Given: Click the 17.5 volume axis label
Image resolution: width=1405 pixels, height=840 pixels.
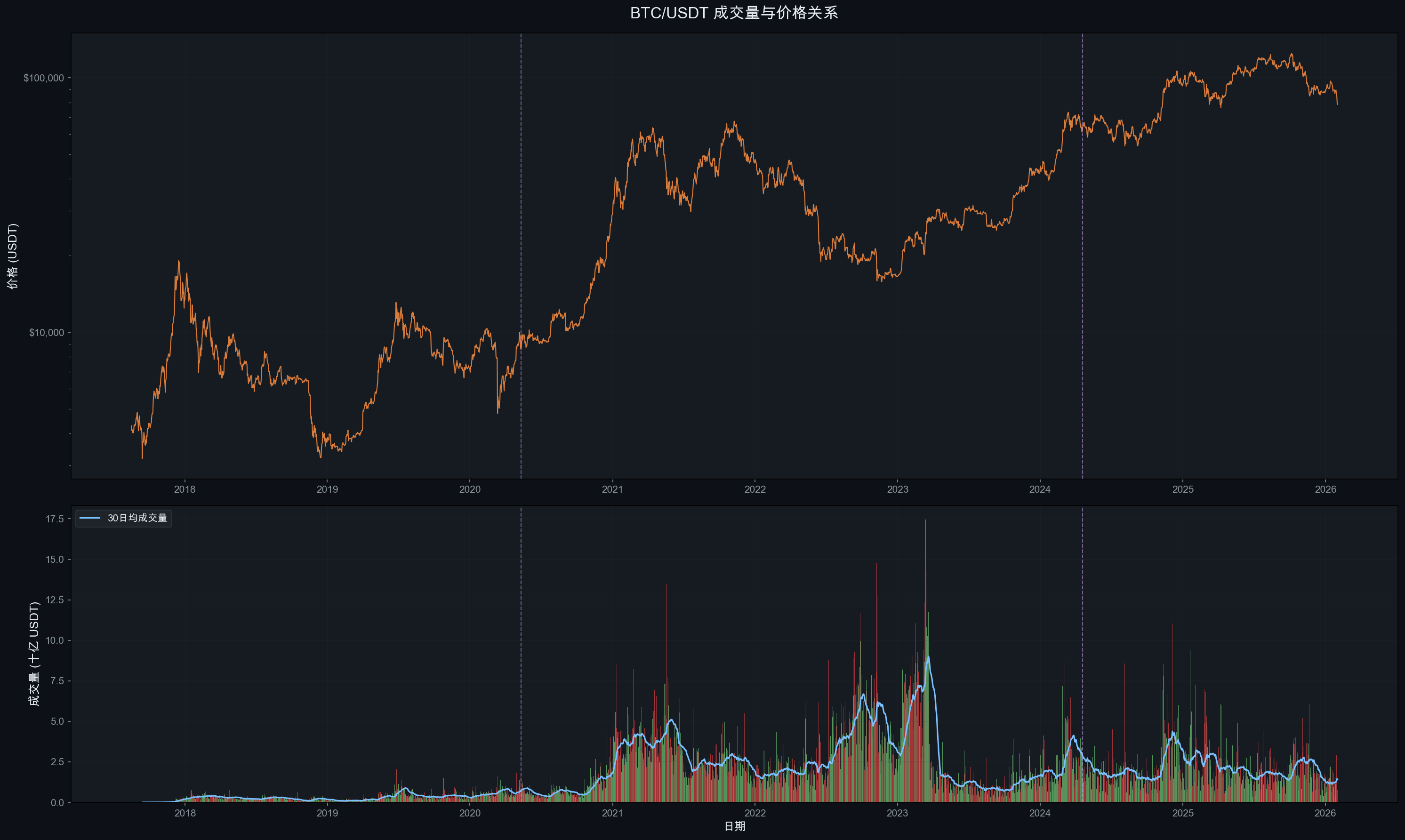Looking at the screenshot, I should click(54, 519).
